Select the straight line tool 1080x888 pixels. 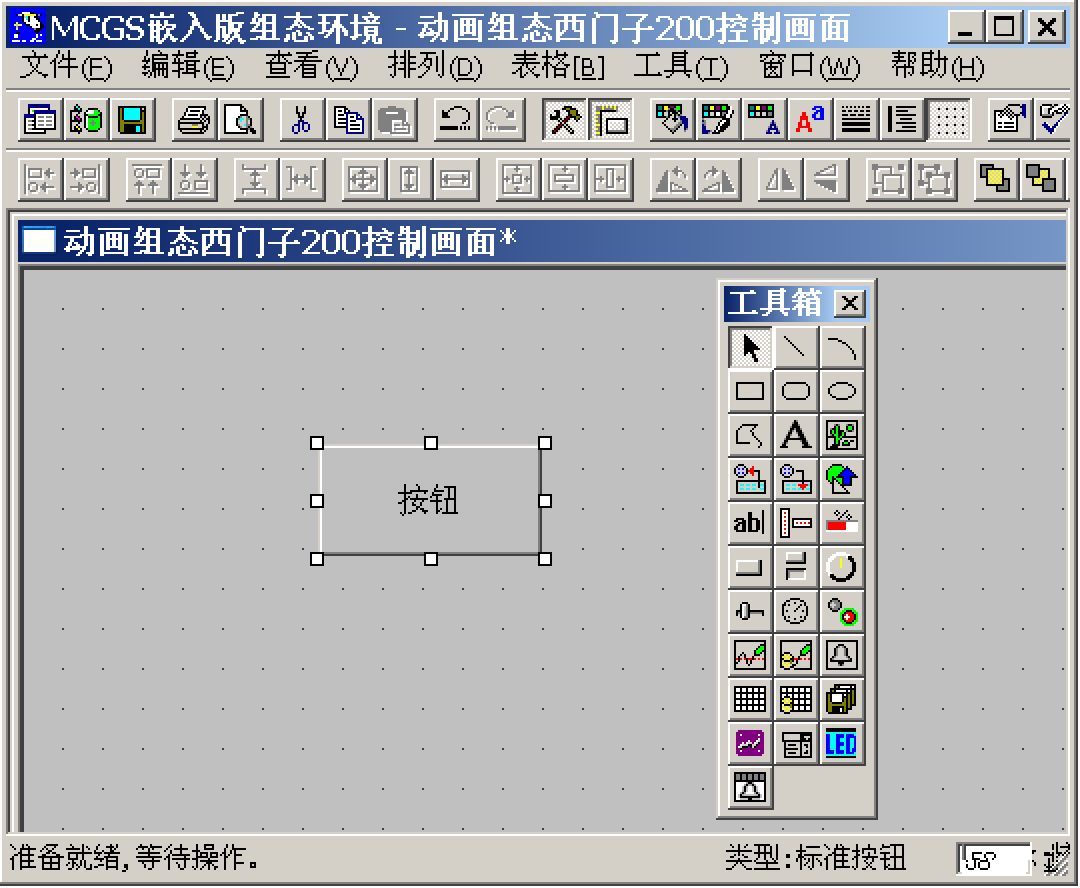click(x=796, y=347)
